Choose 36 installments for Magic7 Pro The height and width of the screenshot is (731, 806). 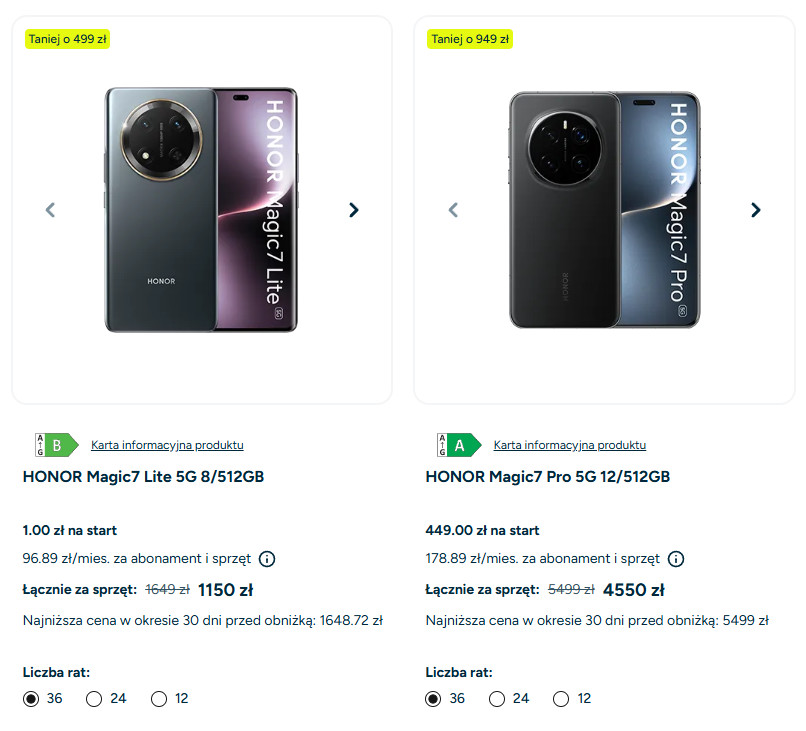click(433, 699)
